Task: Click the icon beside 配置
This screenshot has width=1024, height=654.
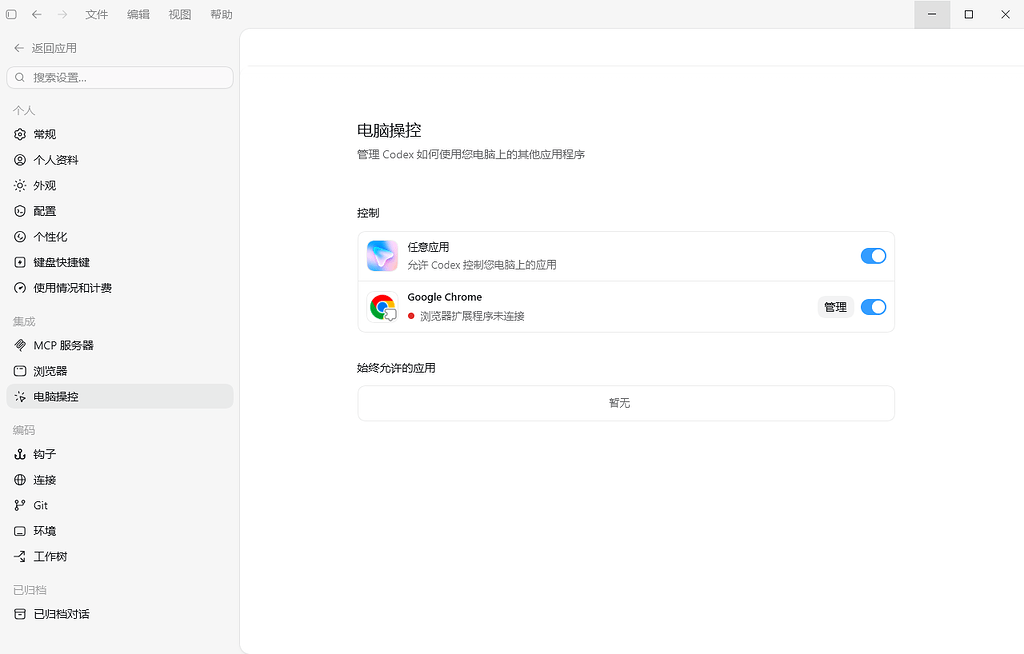Action: (20, 211)
